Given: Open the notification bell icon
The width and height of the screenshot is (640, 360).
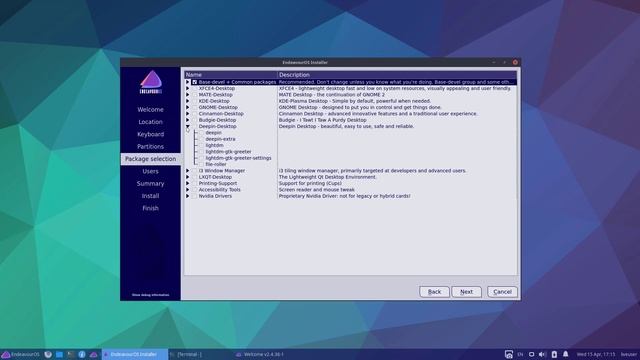Looking at the screenshot, I should 566,354.
